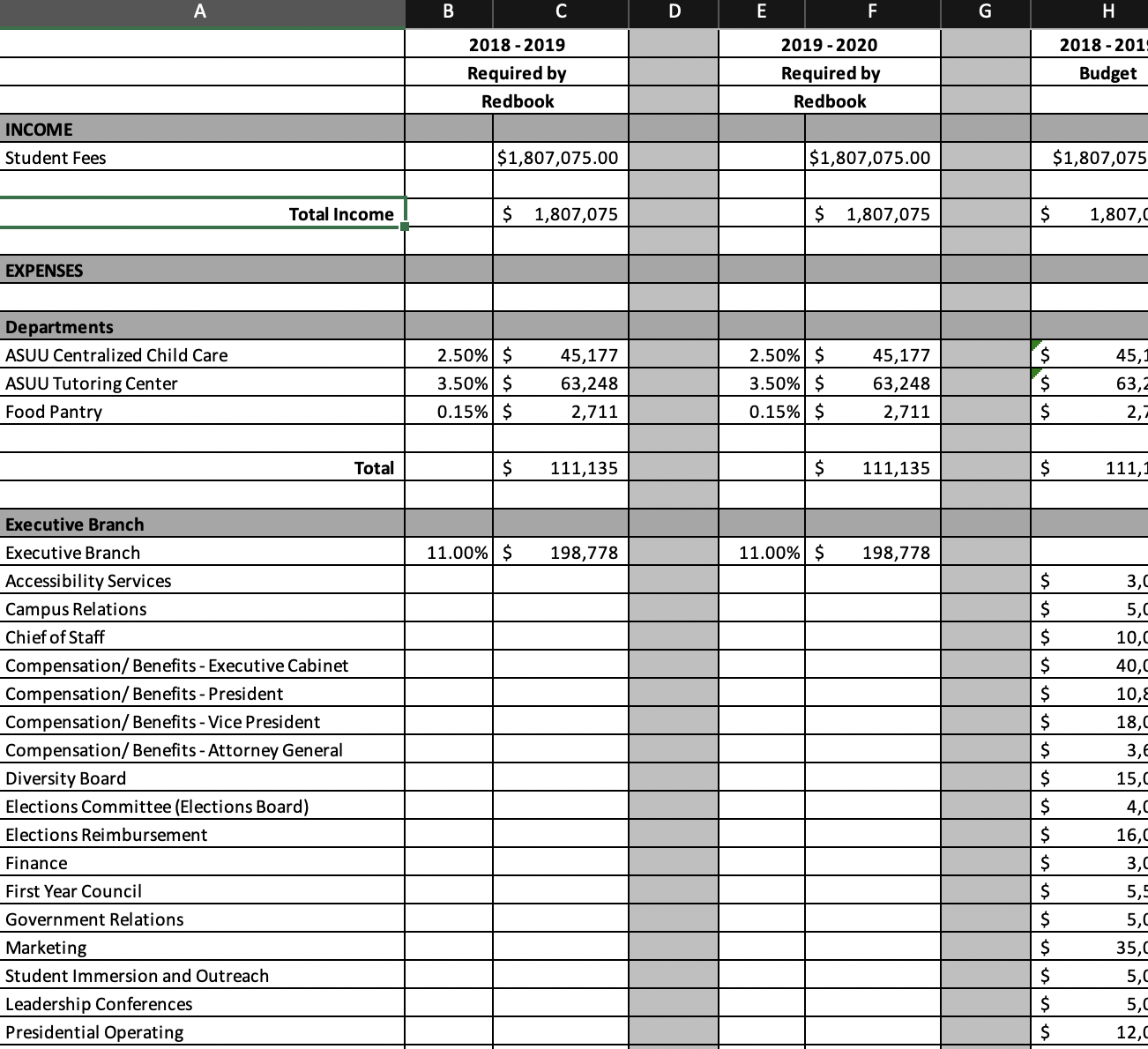Click the Redbook header cell under 2018 - 2019
The image size is (1148, 1049).
[517, 100]
